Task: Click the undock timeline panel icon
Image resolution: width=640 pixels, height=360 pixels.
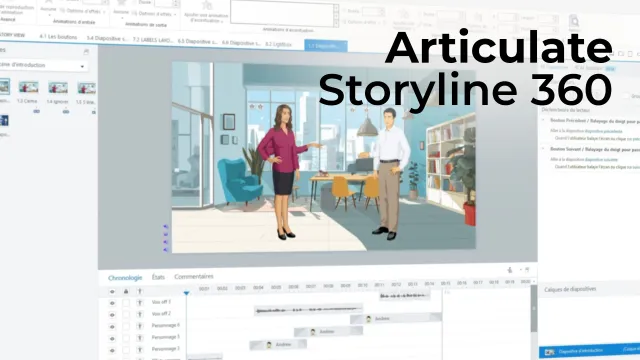Action: point(527,270)
